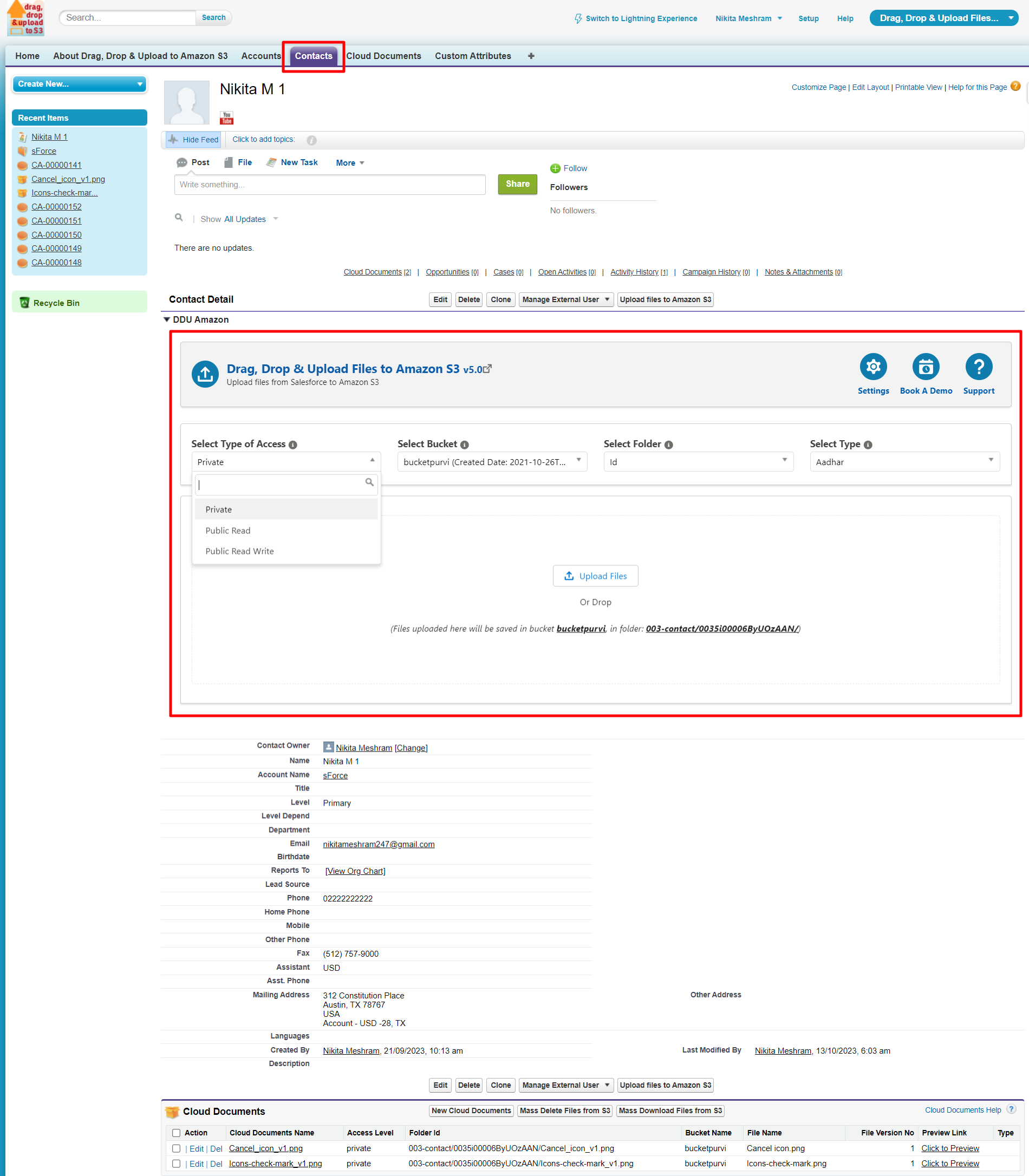The width and height of the screenshot is (1029, 1176).
Task: Open the Accounts tab
Action: (x=260, y=56)
